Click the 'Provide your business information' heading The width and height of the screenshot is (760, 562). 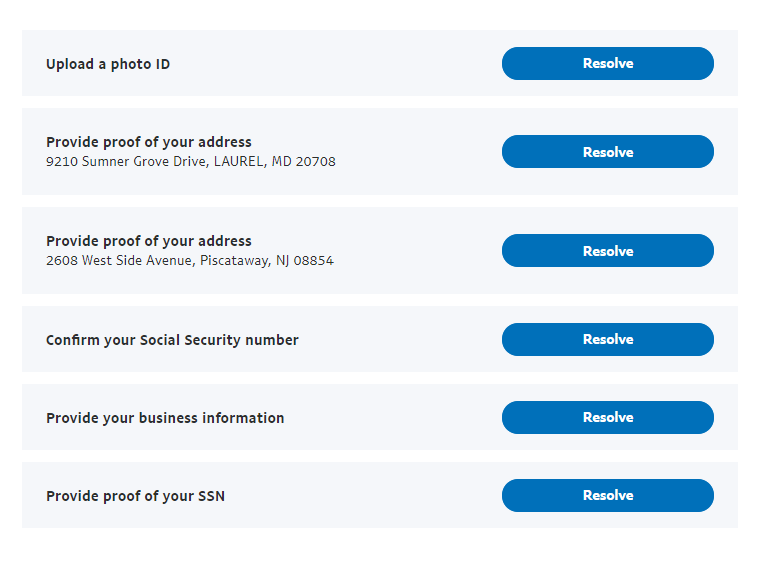(x=165, y=418)
